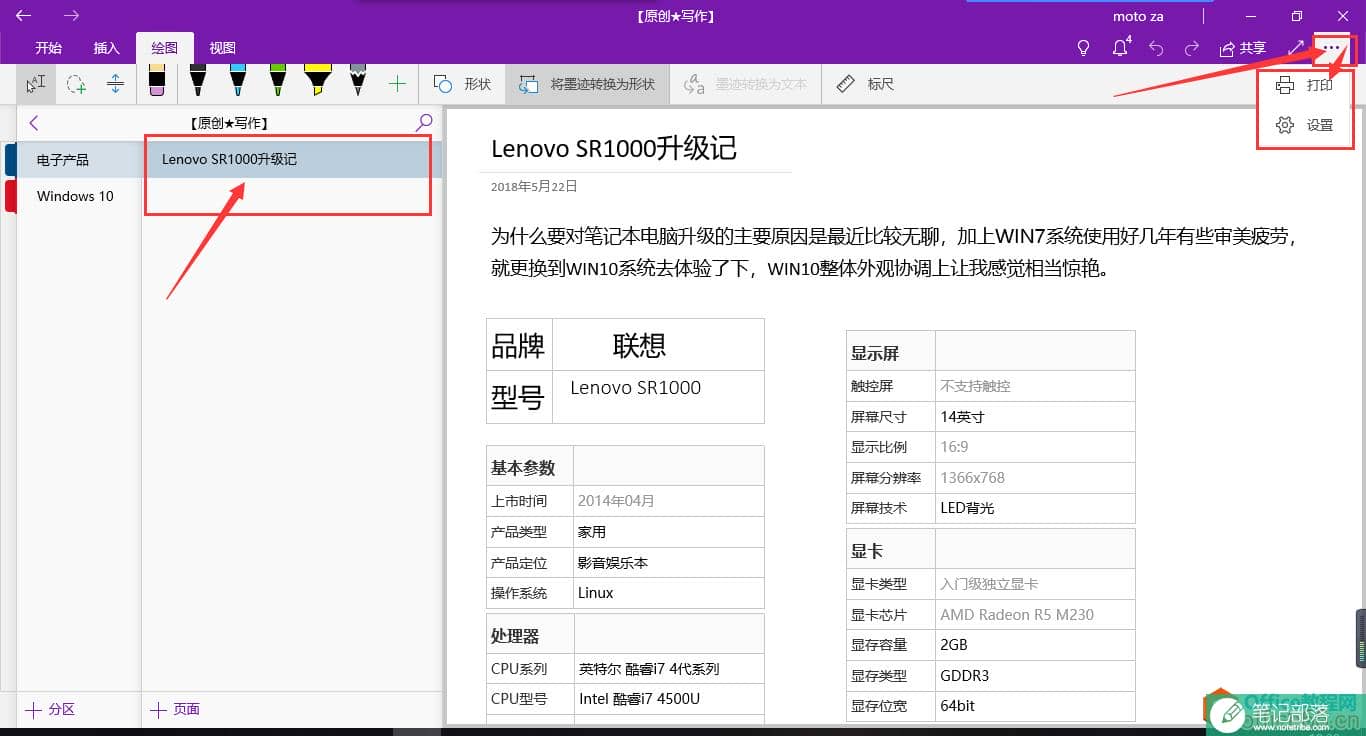1366x736 pixels.
Task: Open the 形状 shapes tool
Action: point(462,84)
